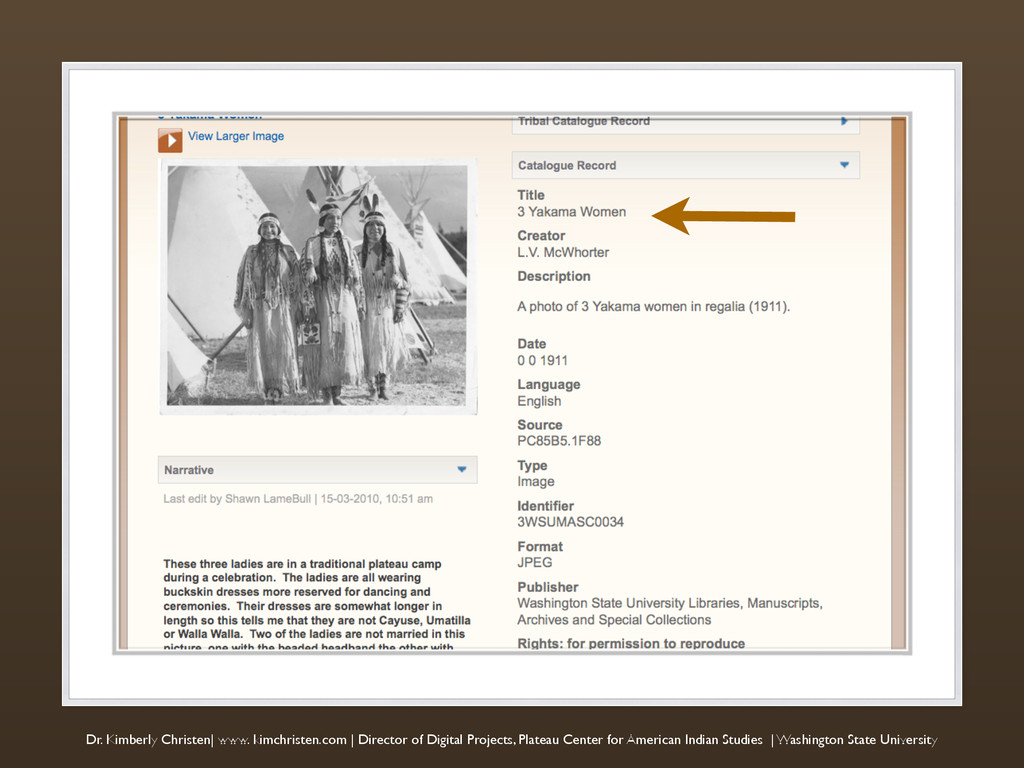Collapse the Catalogue Record panel arrow

click(x=844, y=165)
